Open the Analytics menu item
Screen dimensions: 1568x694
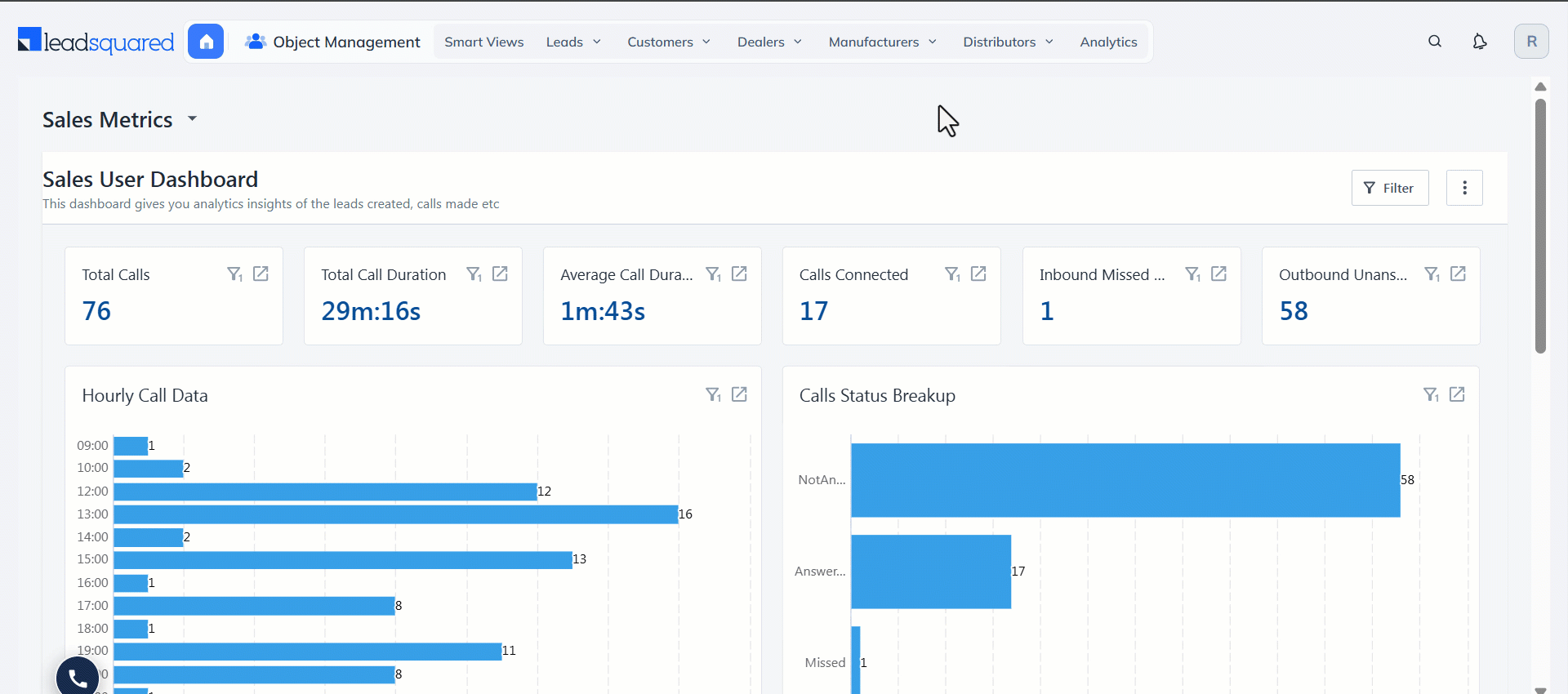pyautogui.click(x=1108, y=42)
